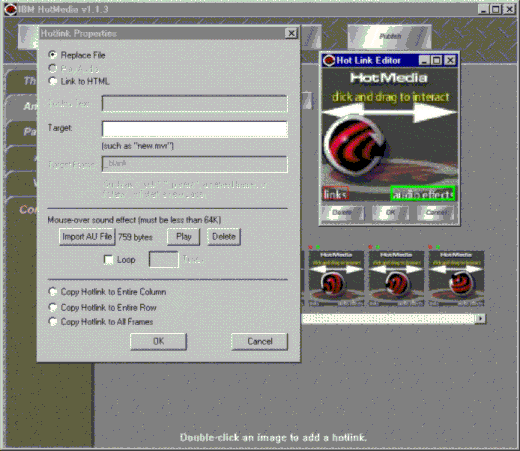This screenshot has width=520, height=451.
Task: Play the mouse-over sound effect
Action: (184, 237)
